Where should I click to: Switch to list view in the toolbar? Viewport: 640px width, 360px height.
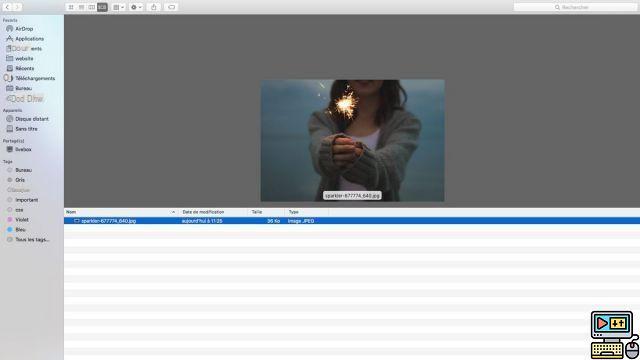(x=81, y=7)
